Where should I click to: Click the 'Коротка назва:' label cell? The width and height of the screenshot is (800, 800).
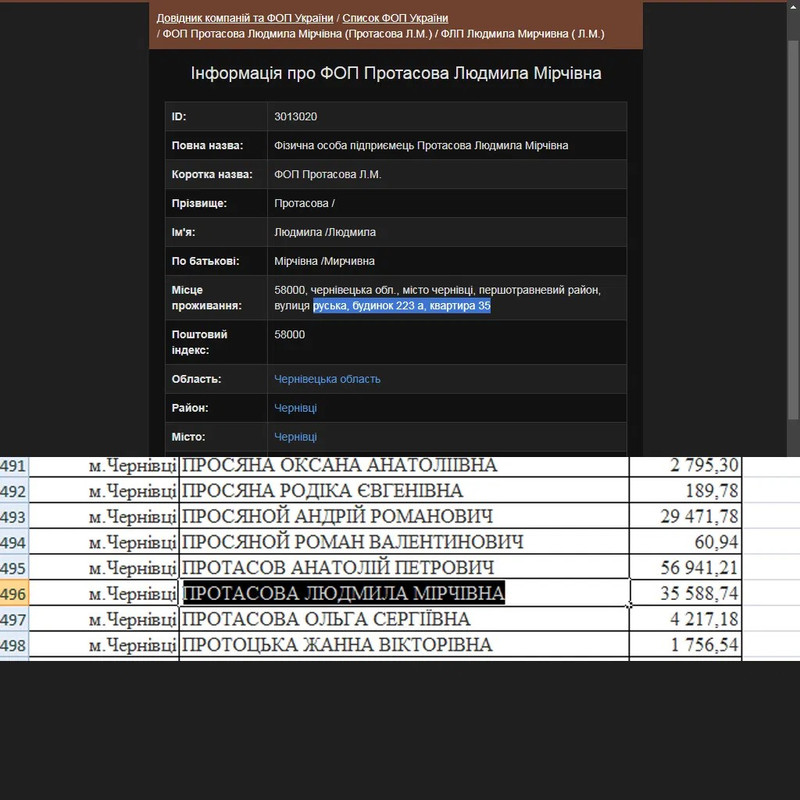(x=216, y=174)
